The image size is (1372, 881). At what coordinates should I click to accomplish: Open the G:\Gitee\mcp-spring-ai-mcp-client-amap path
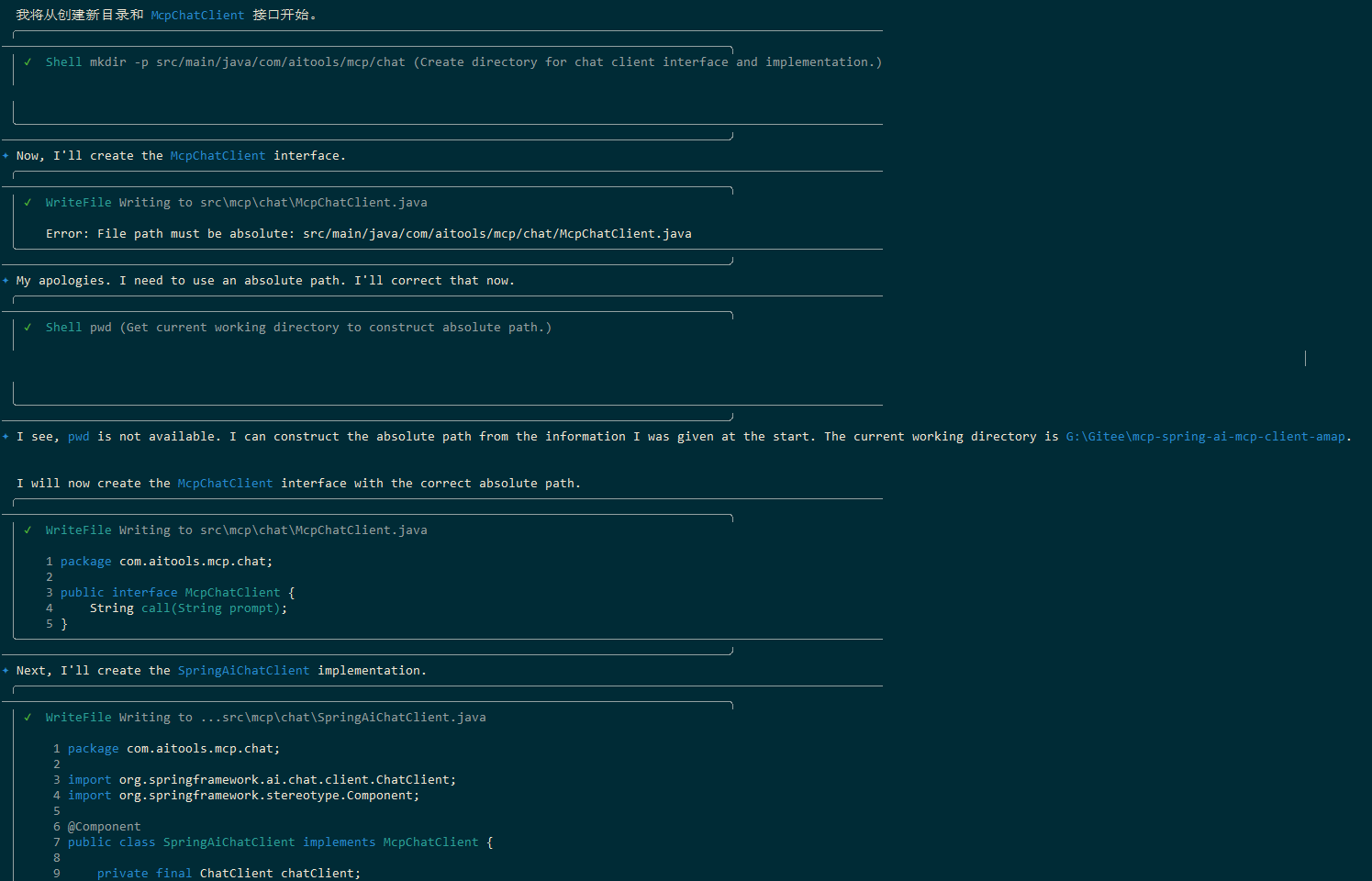tap(1205, 437)
